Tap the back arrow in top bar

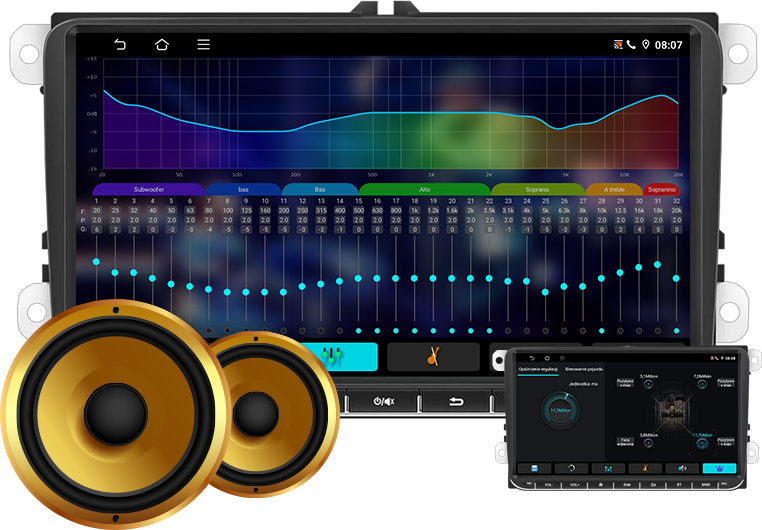pyautogui.click(x=120, y=45)
